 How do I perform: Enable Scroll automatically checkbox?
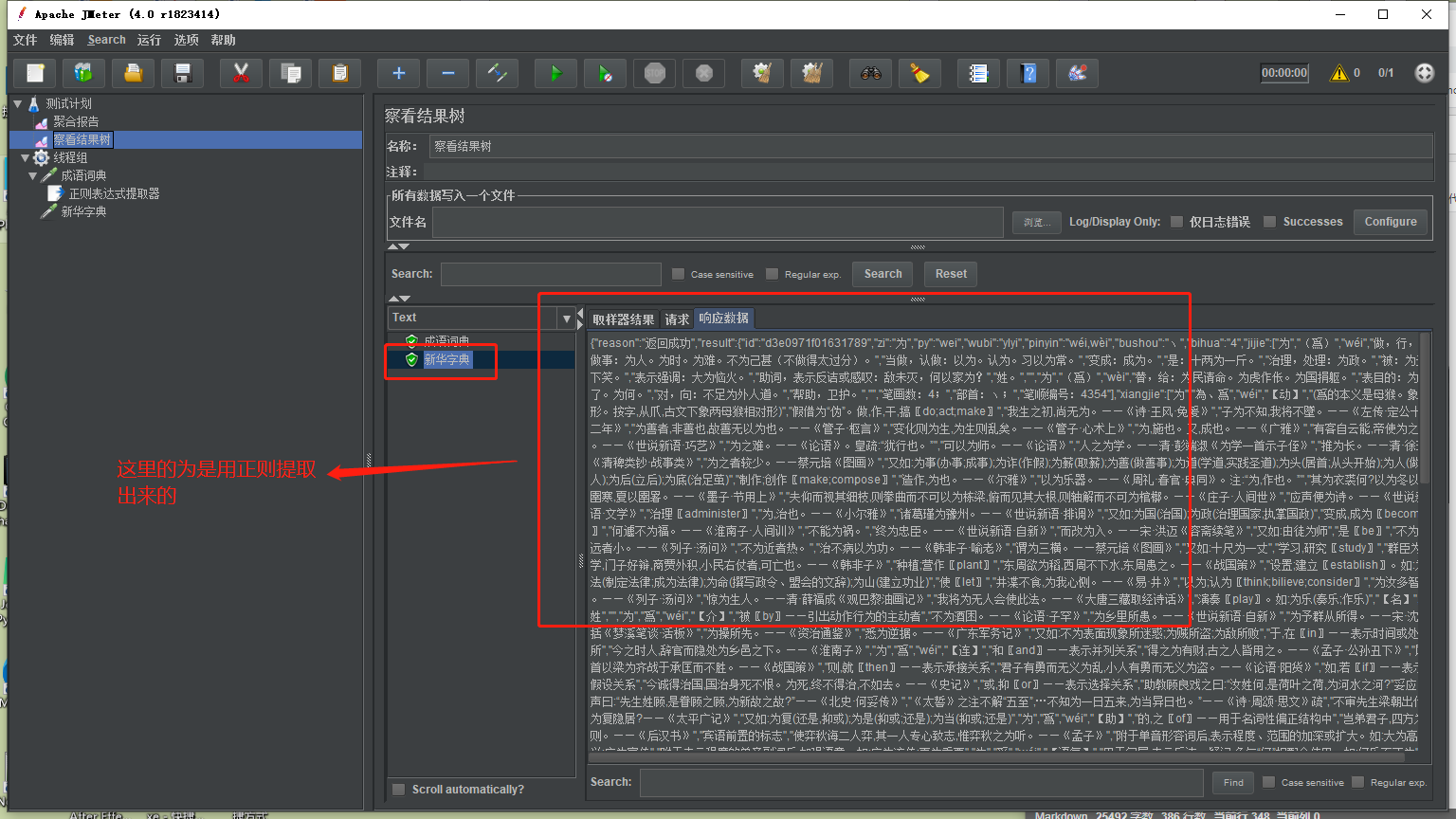tap(399, 789)
